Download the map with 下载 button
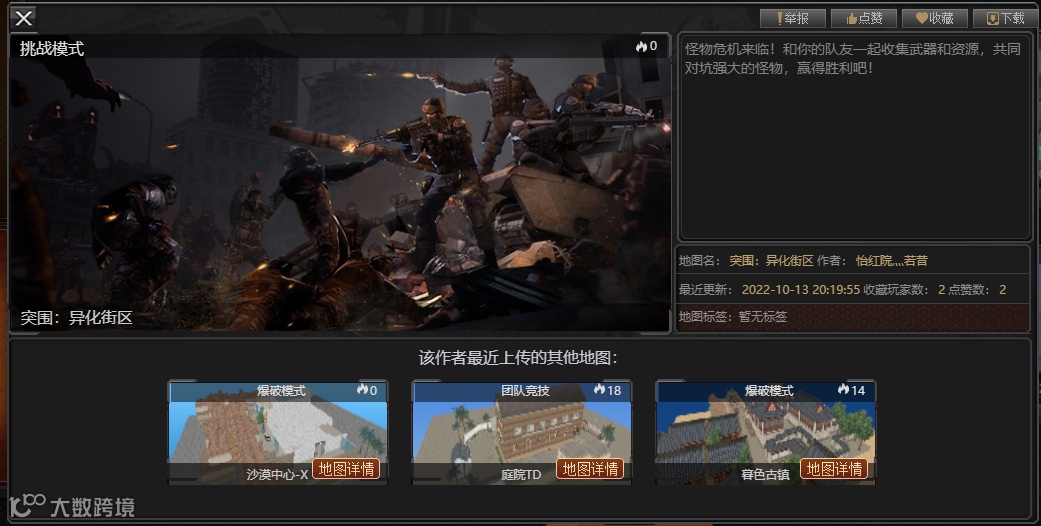Viewport: 1041px width, 526px height. coord(1006,19)
